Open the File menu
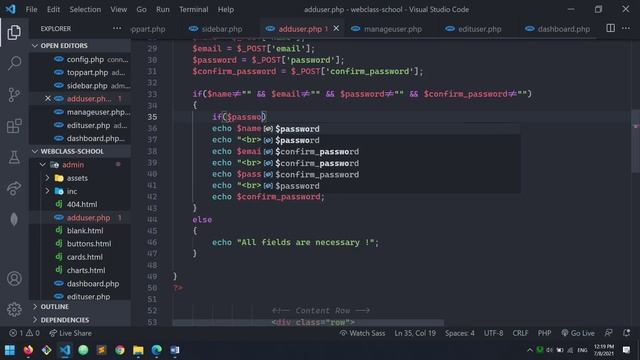The height and width of the screenshot is (360, 640). point(31,9)
